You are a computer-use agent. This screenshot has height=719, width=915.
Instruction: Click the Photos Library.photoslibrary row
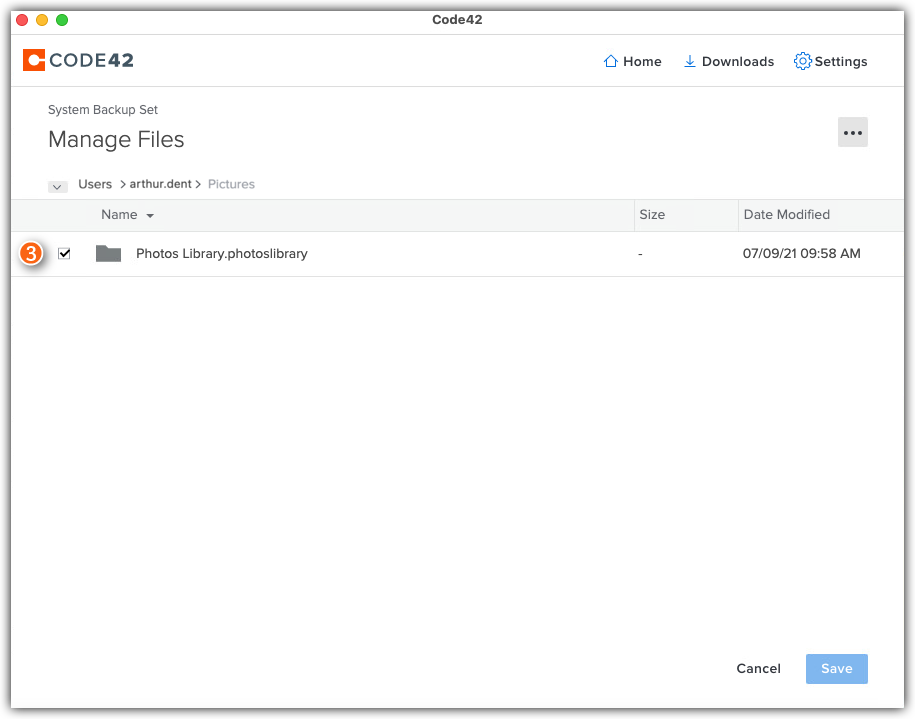221,253
